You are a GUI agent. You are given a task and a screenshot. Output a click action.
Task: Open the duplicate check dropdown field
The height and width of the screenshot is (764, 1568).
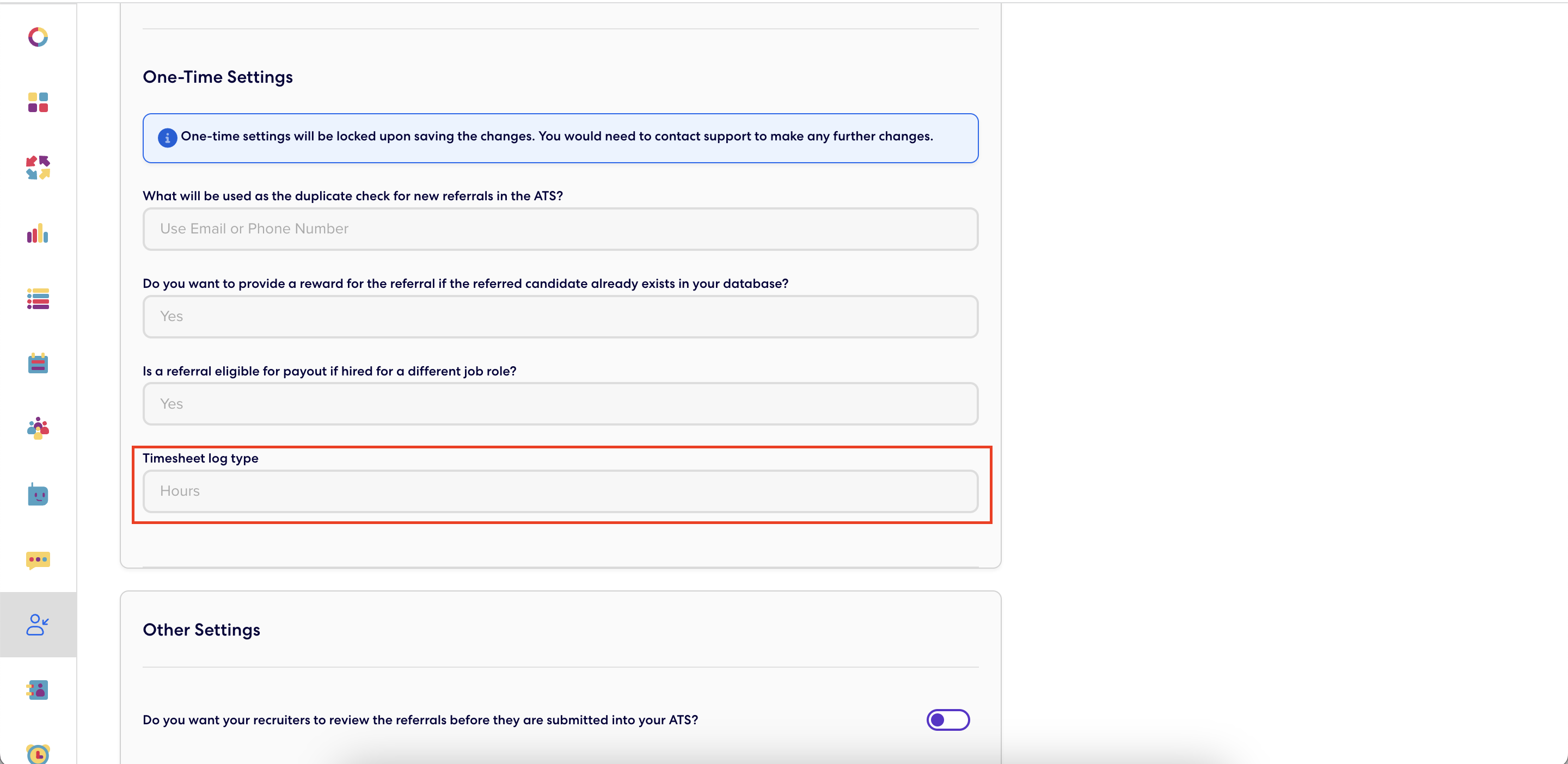560,229
